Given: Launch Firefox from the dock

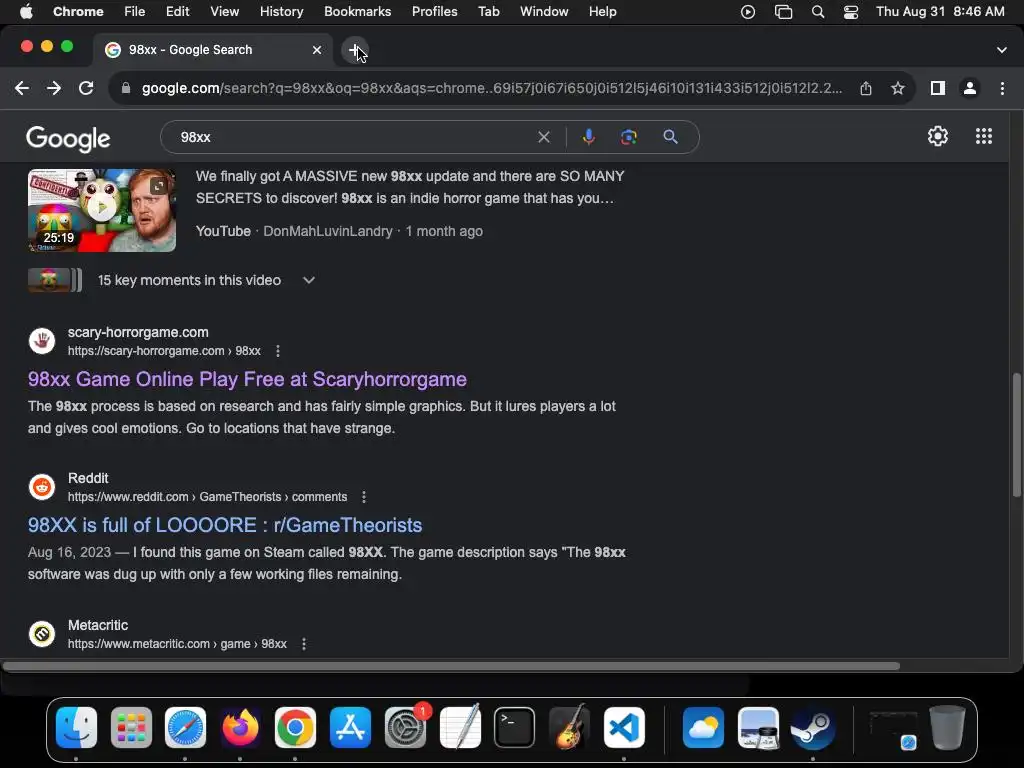Looking at the screenshot, I should tap(240, 728).
